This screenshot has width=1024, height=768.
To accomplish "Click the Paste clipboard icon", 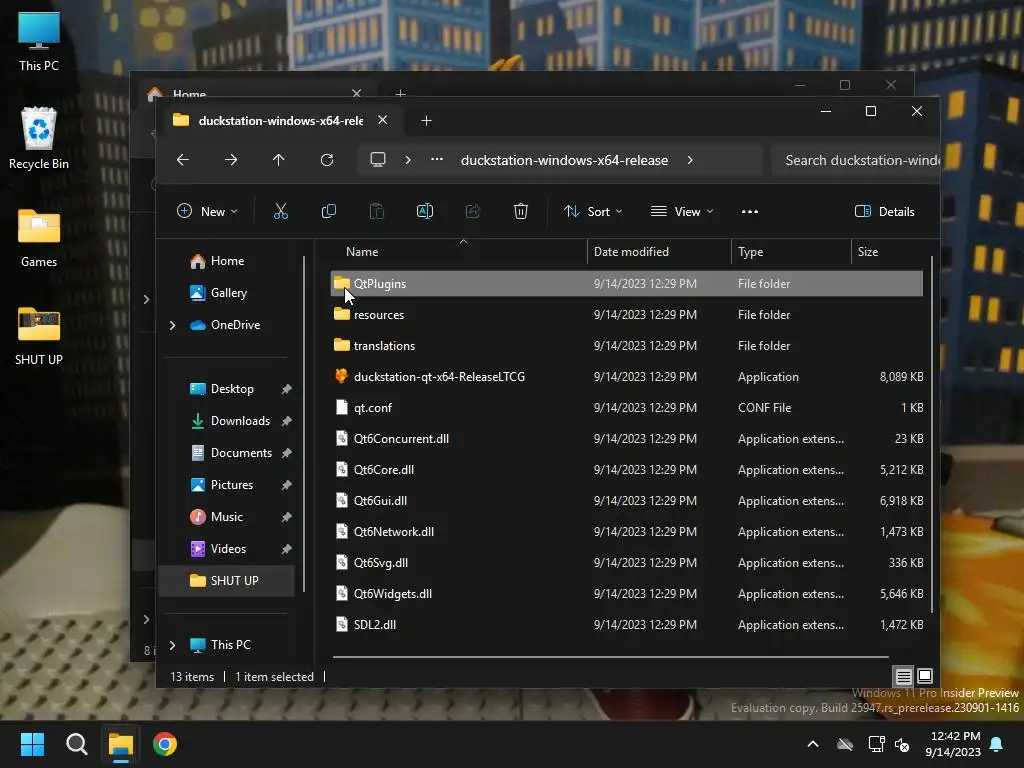I will (377, 211).
